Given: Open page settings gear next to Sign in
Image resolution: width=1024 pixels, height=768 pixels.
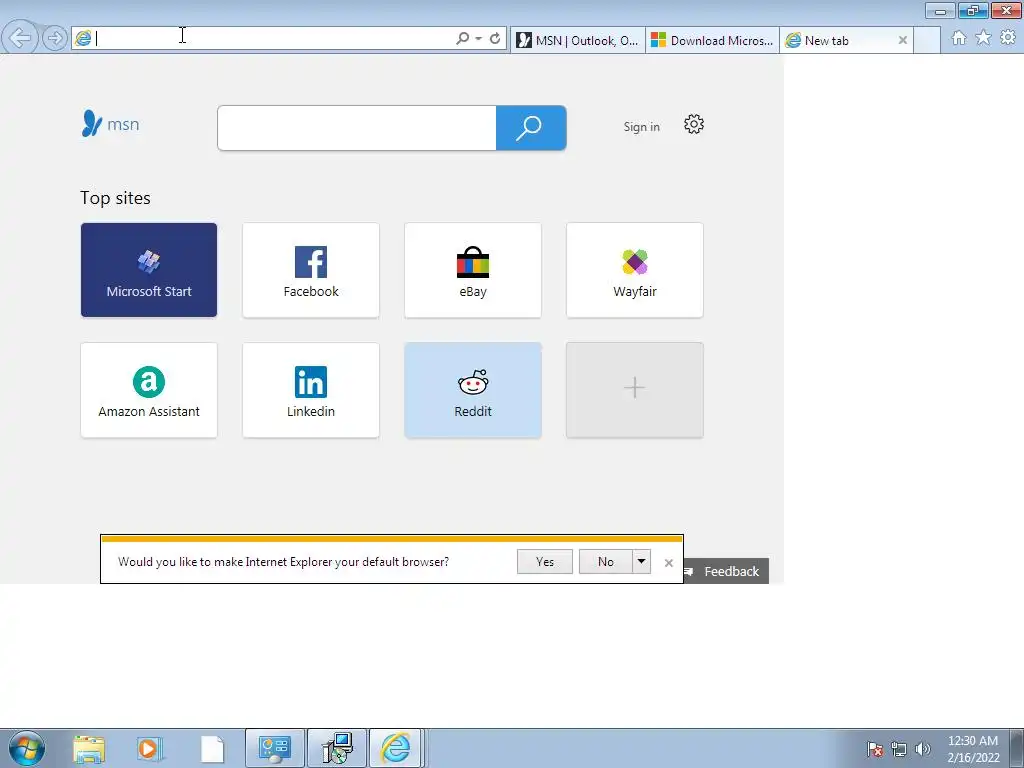Looking at the screenshot, I should [694, 124].
